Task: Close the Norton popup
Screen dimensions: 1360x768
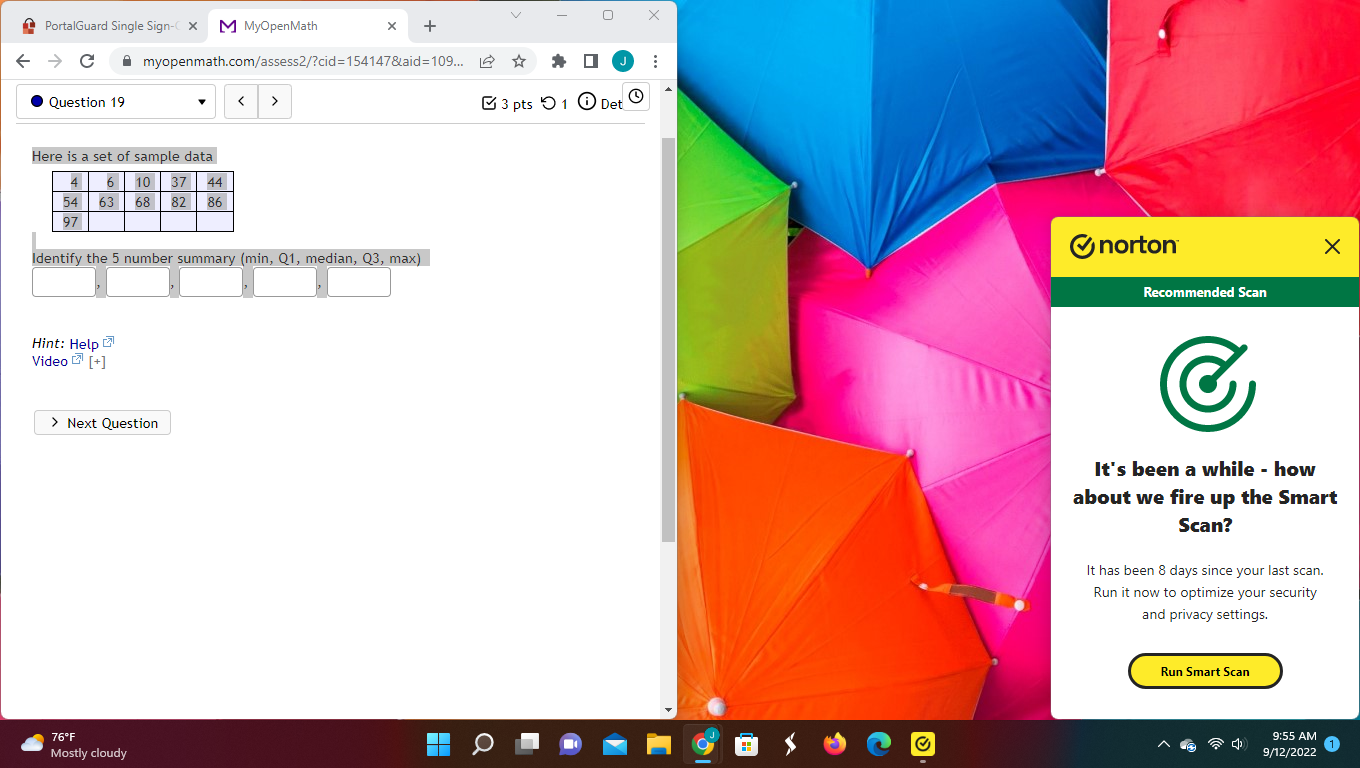Action: coord(1332,246)
